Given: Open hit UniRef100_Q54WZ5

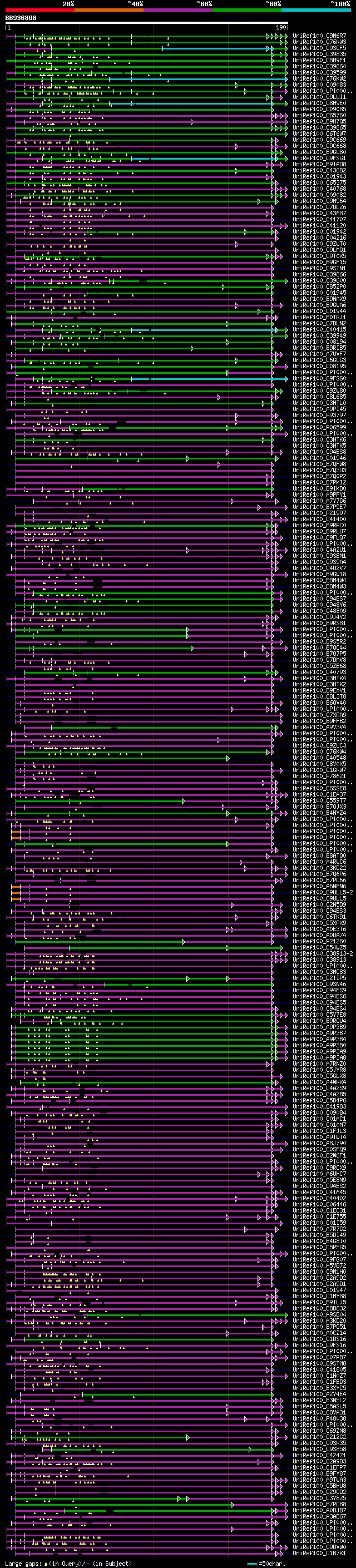Looking at the screenshot, I should click(x=319, y=947).
